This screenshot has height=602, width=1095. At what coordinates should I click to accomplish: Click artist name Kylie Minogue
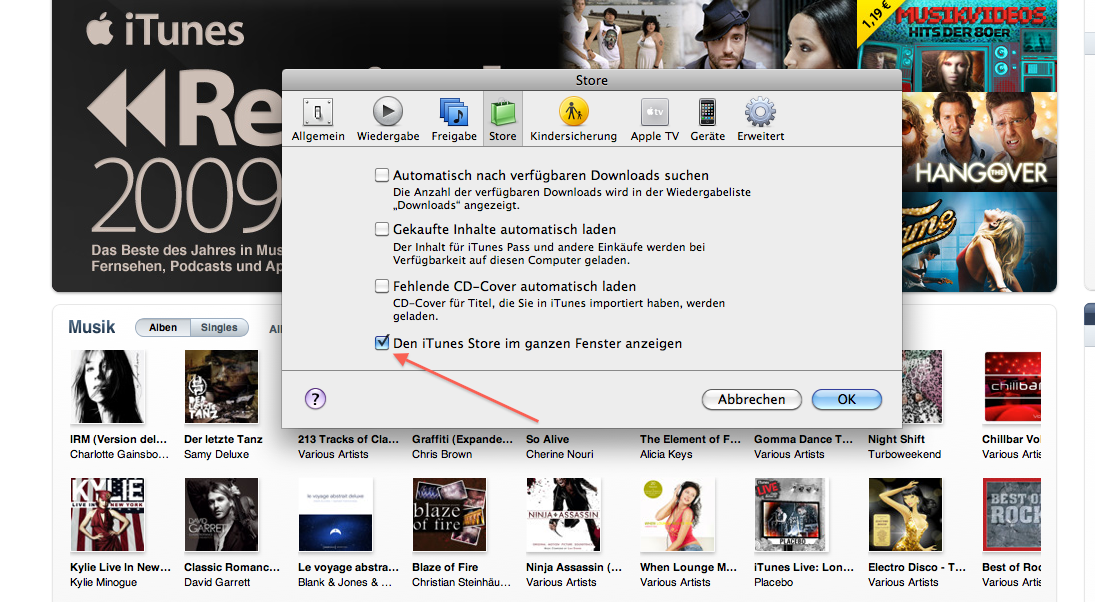click(x=103, y=582)
